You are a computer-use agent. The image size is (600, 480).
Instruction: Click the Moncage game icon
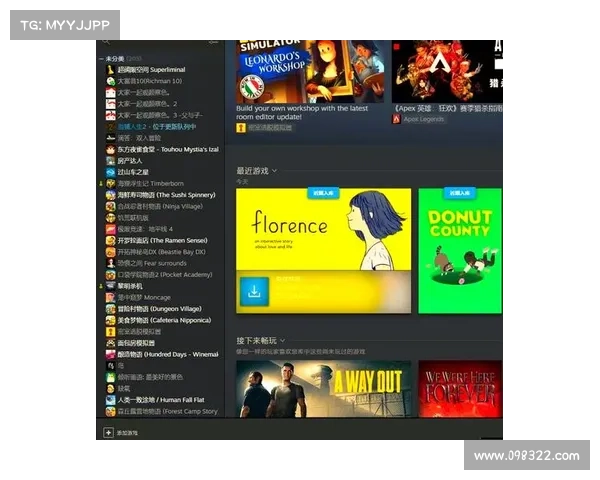(111, 297)
